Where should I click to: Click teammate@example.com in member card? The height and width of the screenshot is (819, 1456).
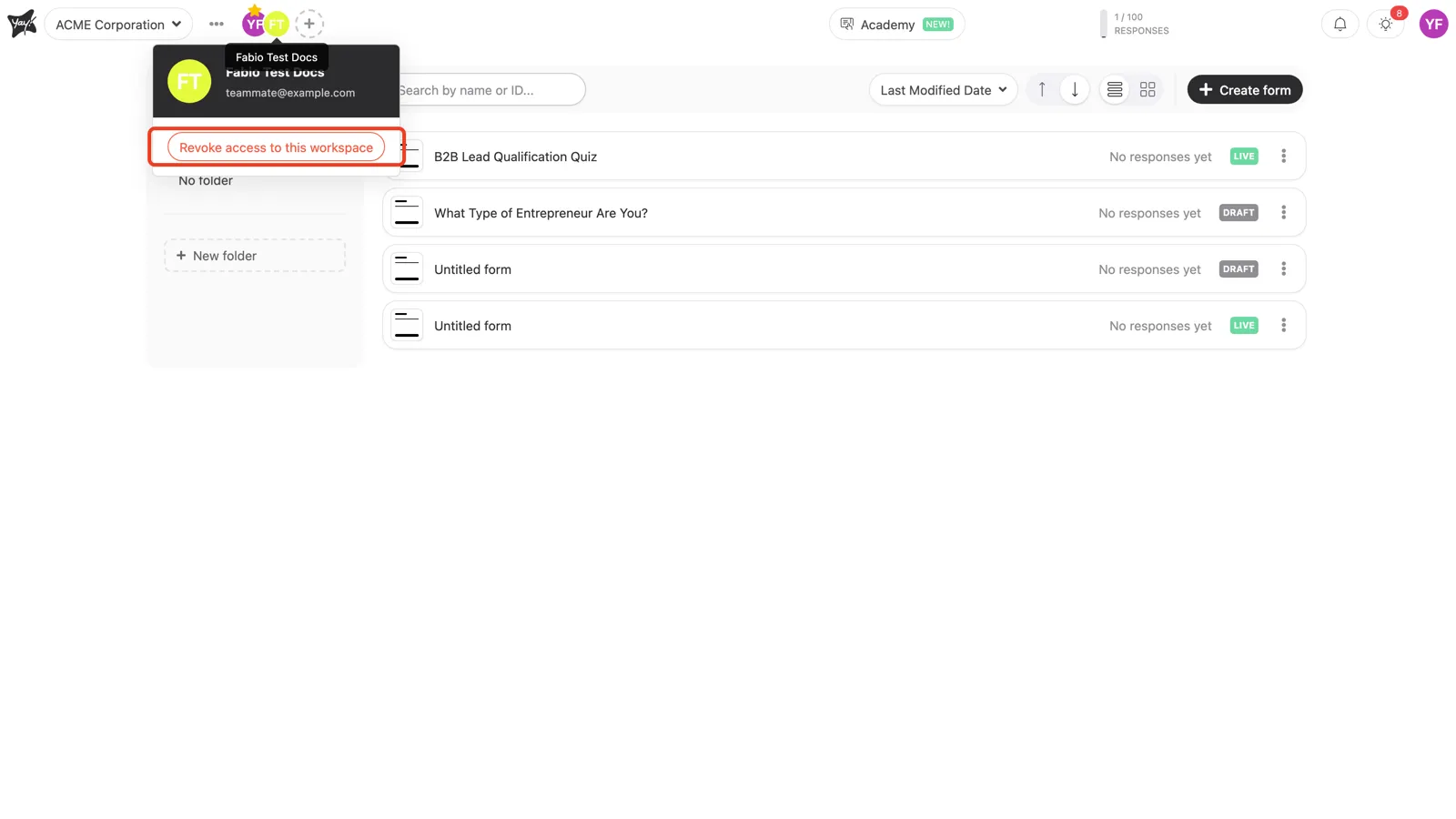290,93
